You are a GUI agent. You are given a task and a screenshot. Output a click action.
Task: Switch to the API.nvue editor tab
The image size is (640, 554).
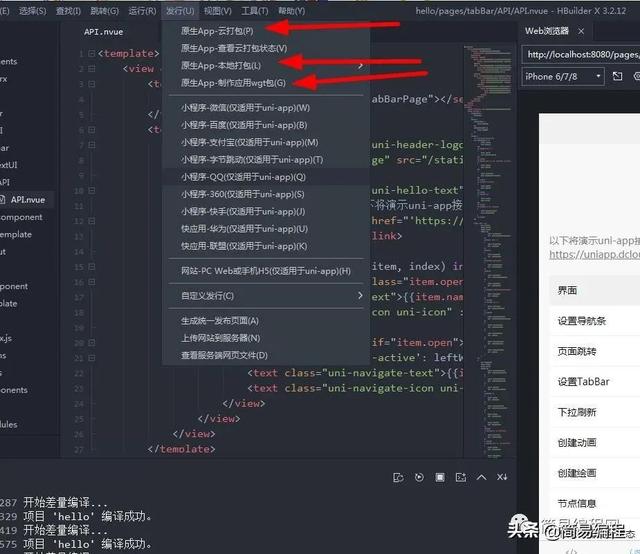point(104,32)
